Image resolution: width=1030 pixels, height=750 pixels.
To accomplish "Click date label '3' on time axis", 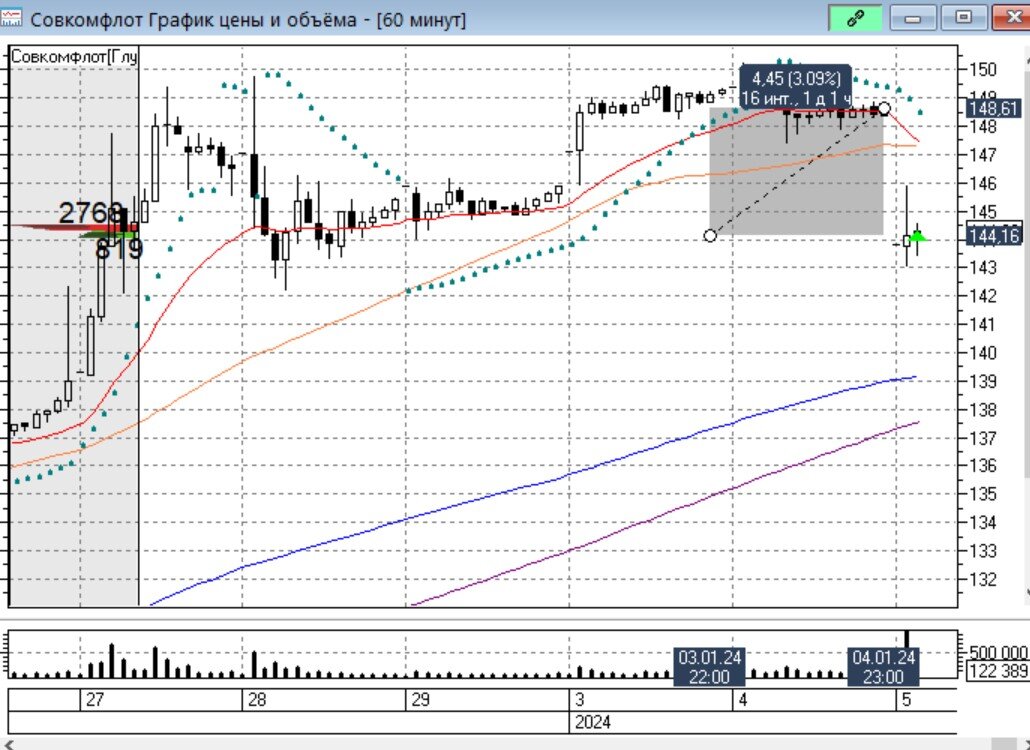I will [579, 699].
